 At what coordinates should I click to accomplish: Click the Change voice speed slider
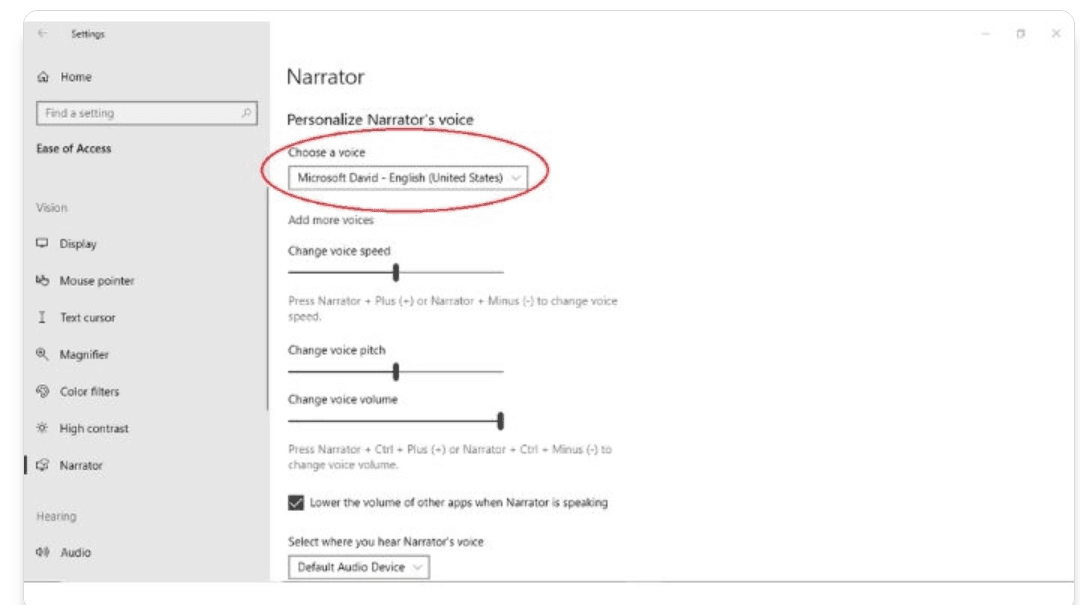tap(396, 272)
